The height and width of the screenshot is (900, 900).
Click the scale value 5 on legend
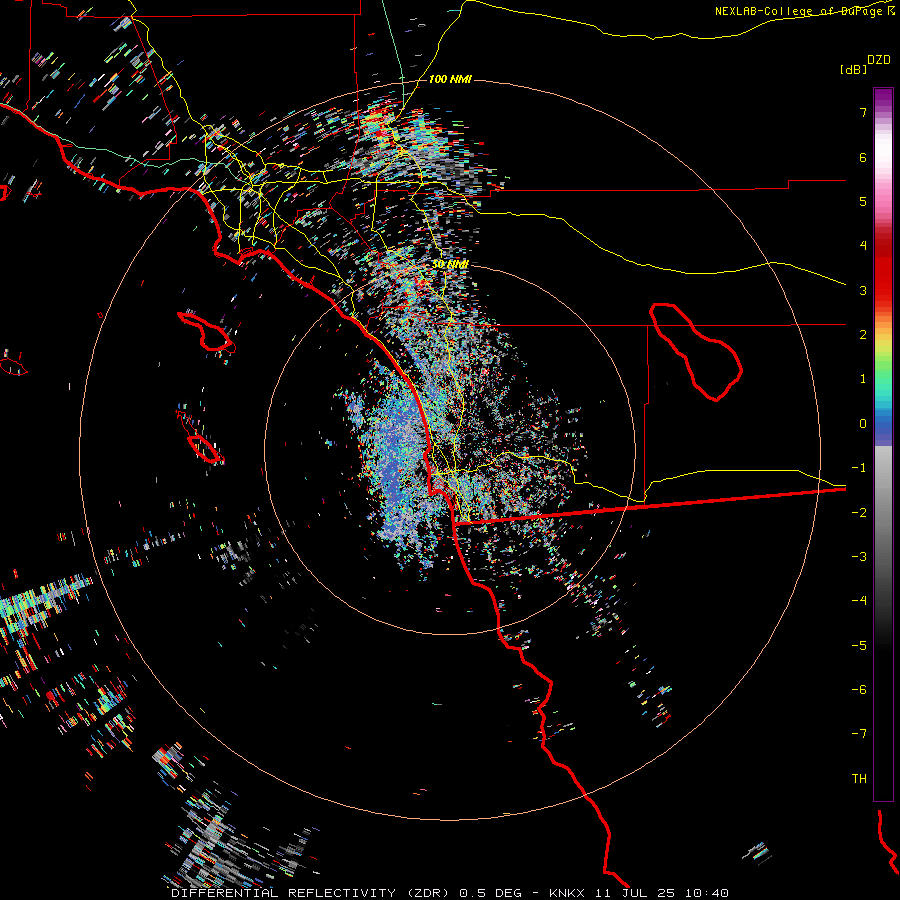pos(863,201)
